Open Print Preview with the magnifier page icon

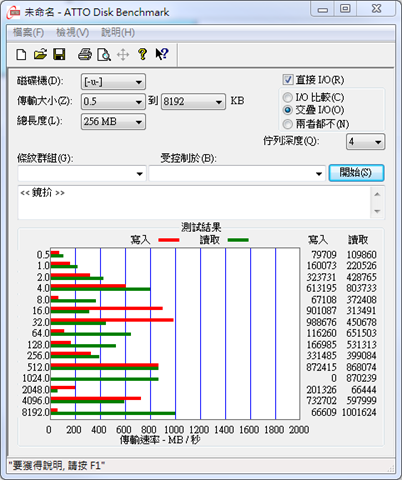104,54
